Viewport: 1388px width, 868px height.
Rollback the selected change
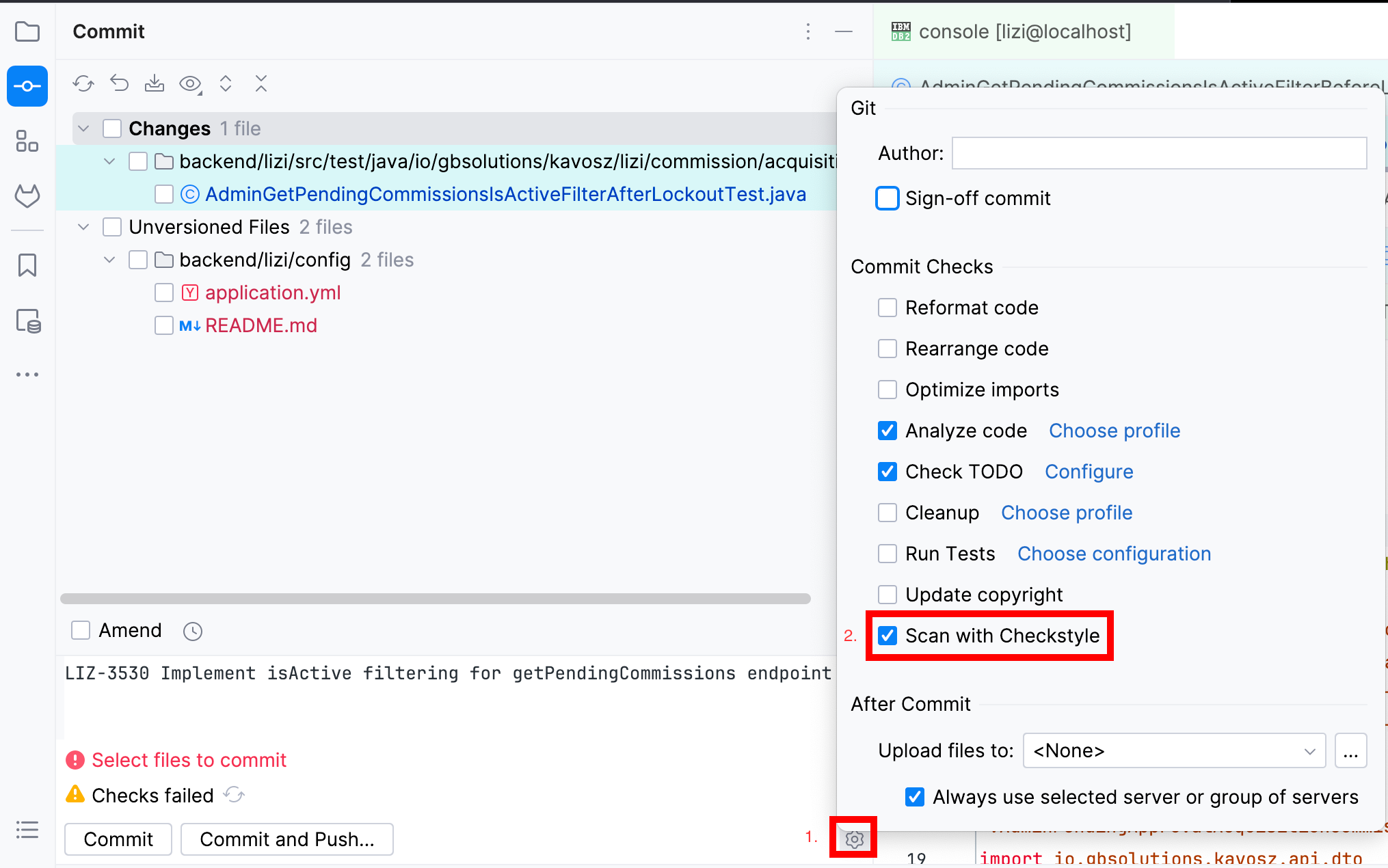coord(119,83)
